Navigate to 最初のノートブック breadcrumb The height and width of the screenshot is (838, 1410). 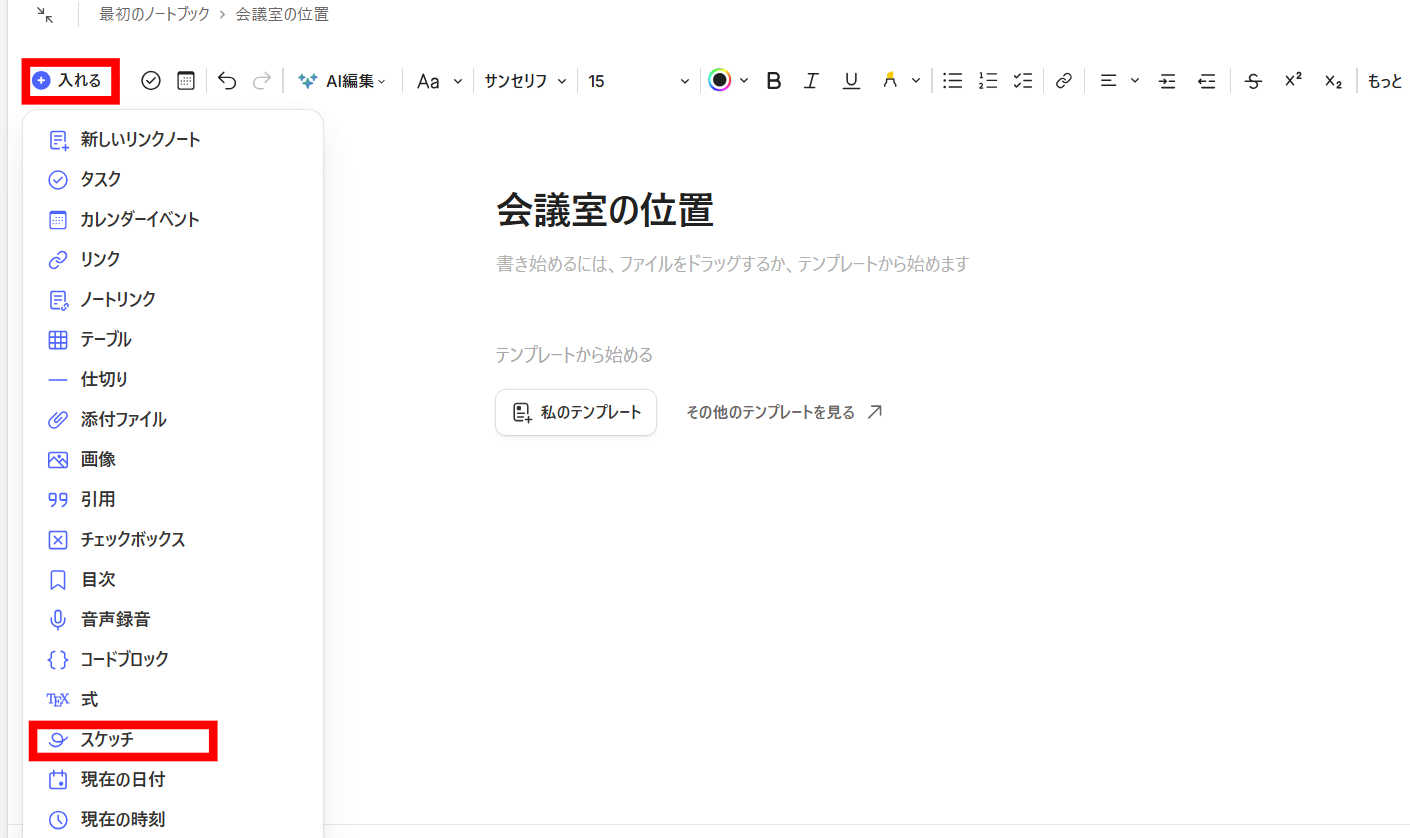pyautogui.click(x=150, y=15)
